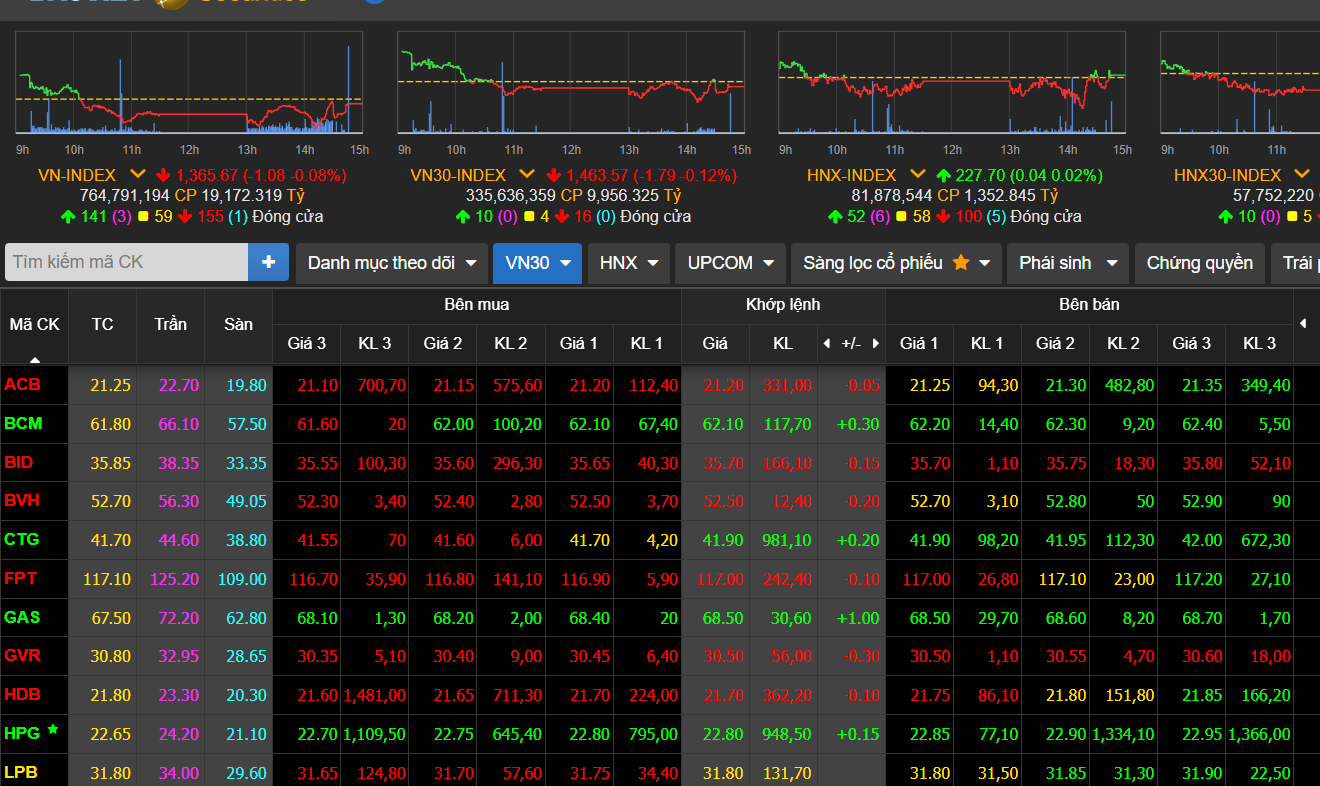The height and width of the screenshot is (786, 1320).
Task: Click the left arrow beside the +/- header
Action: (x=826, y=343)
